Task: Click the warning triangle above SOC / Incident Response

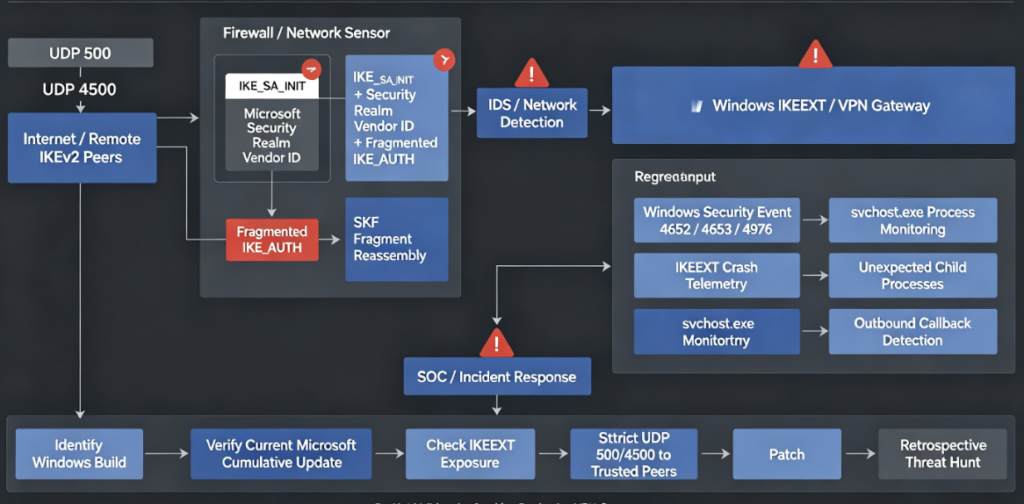Action: click(497, 342)
